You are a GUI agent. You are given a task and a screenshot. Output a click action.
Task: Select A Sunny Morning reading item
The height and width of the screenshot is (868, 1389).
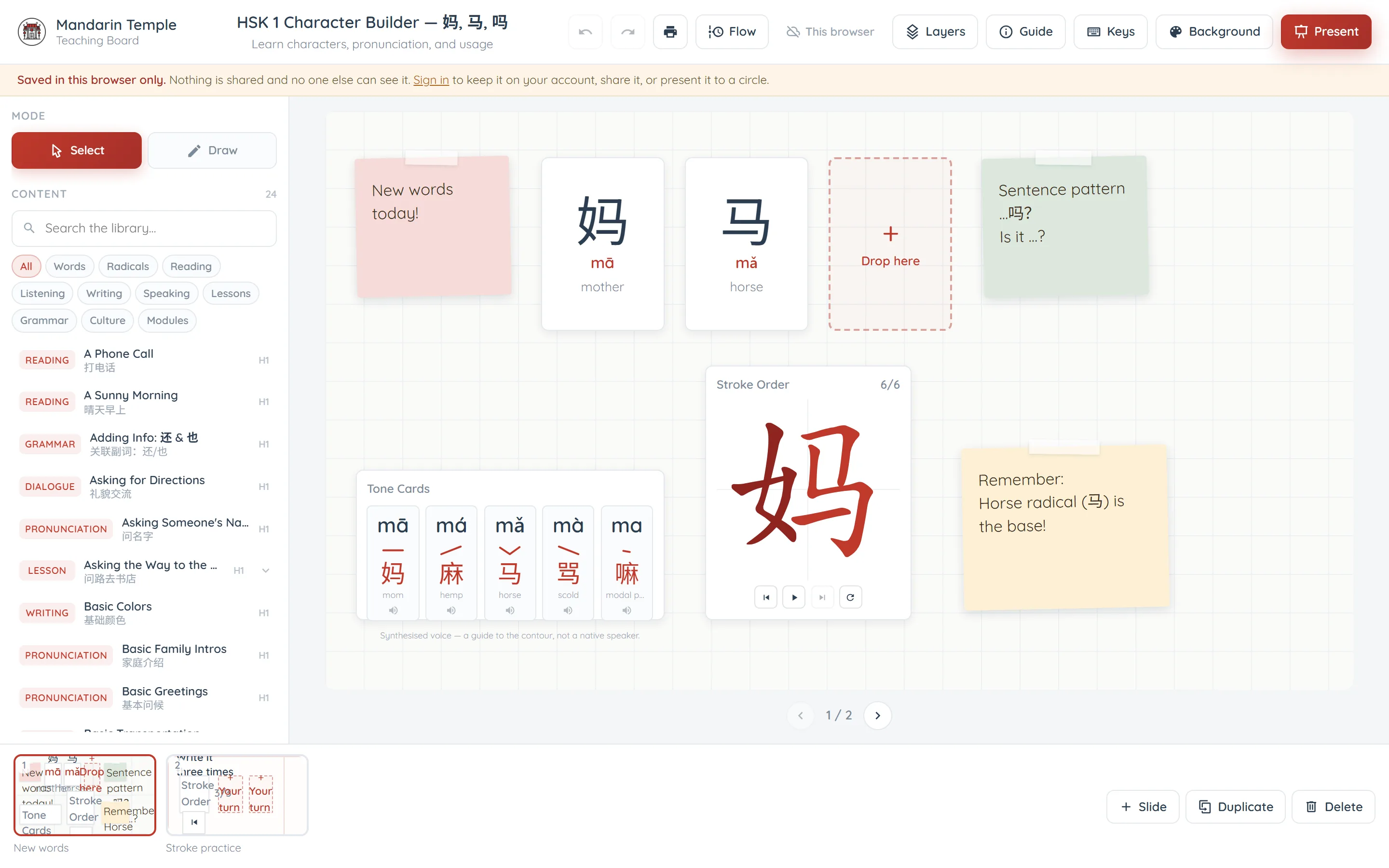[x=144, y=402]
